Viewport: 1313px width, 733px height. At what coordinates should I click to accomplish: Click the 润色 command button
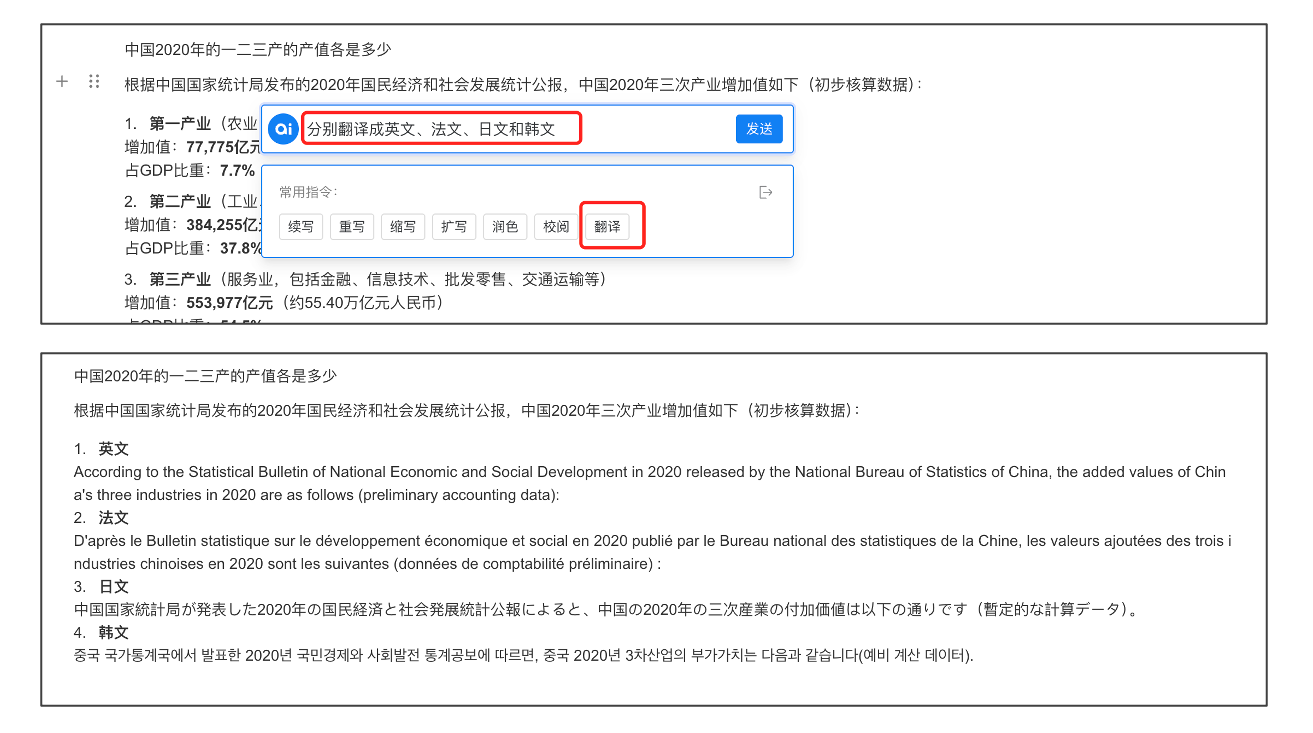click(505, 227)
